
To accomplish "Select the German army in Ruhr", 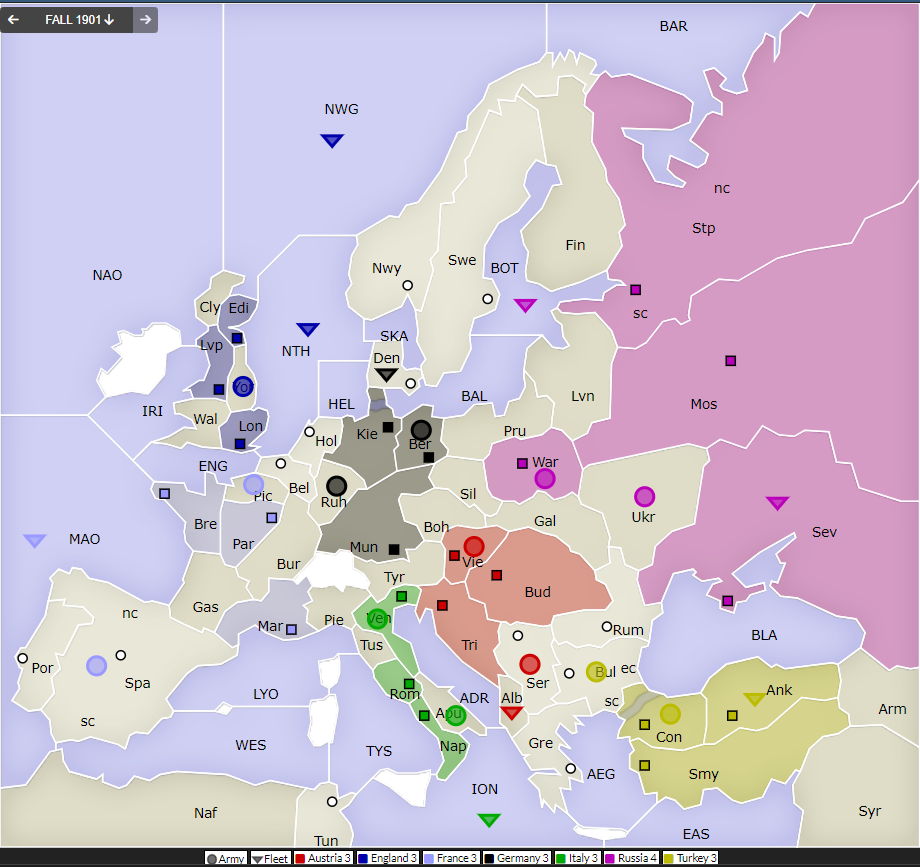I will 336,486.
